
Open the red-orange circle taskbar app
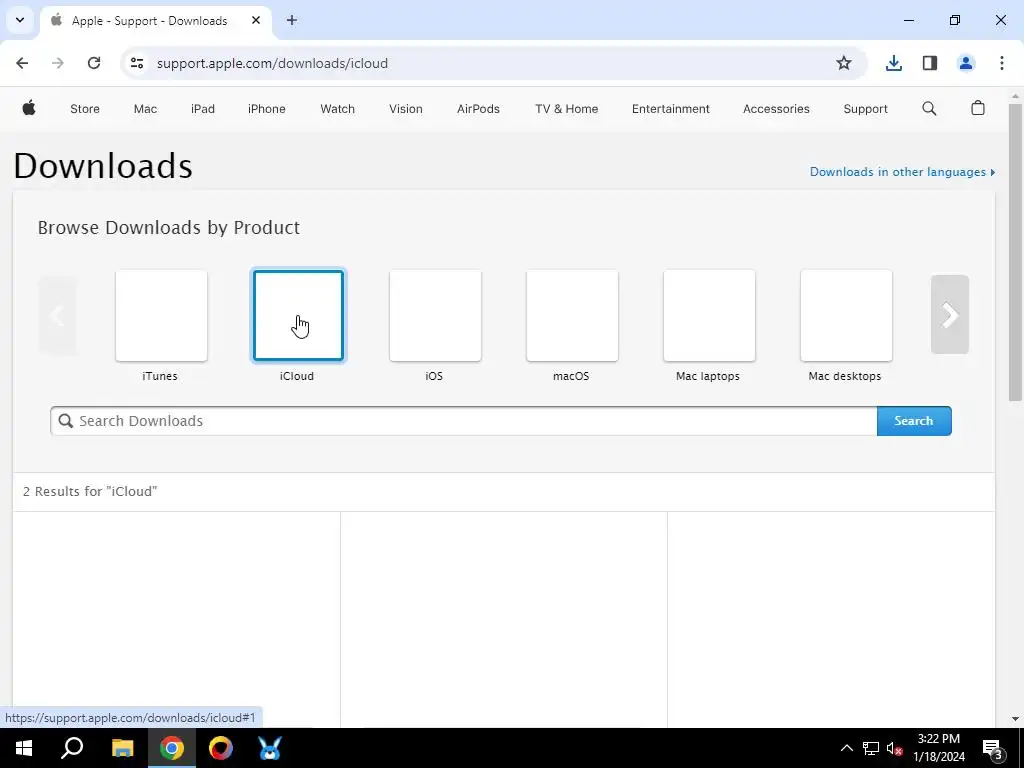coord(221,748)
